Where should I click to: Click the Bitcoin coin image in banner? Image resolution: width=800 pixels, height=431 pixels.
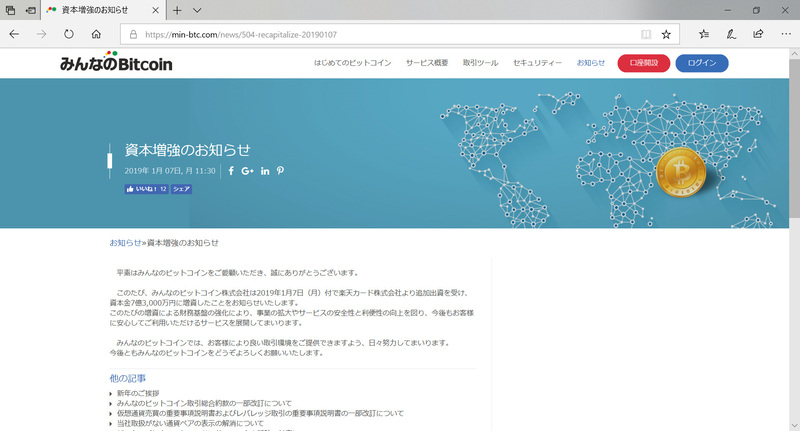coord(681,172)
